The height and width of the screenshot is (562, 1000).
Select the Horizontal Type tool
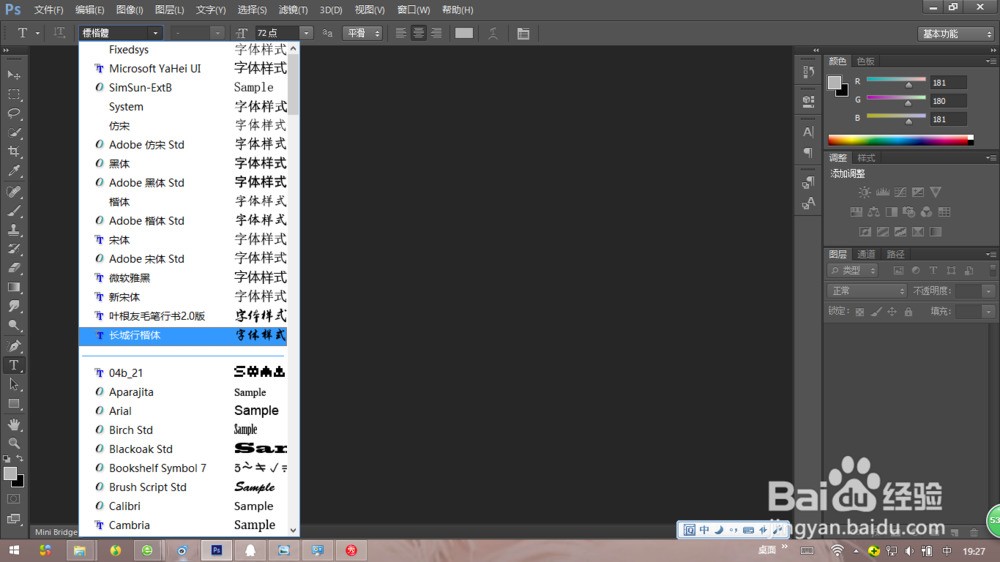13,365
